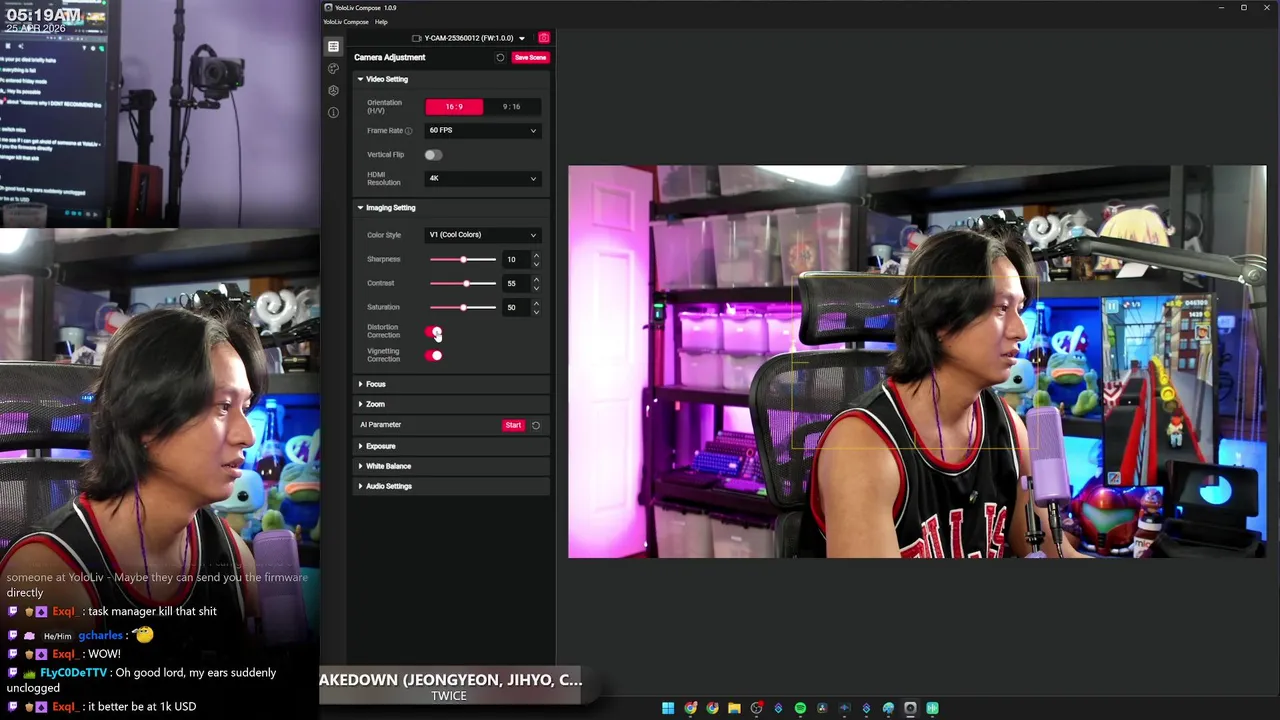Screen dimensions: 1280x720
Task: Open the green waveform app in taskbar
Action: [x=932, y=708]
